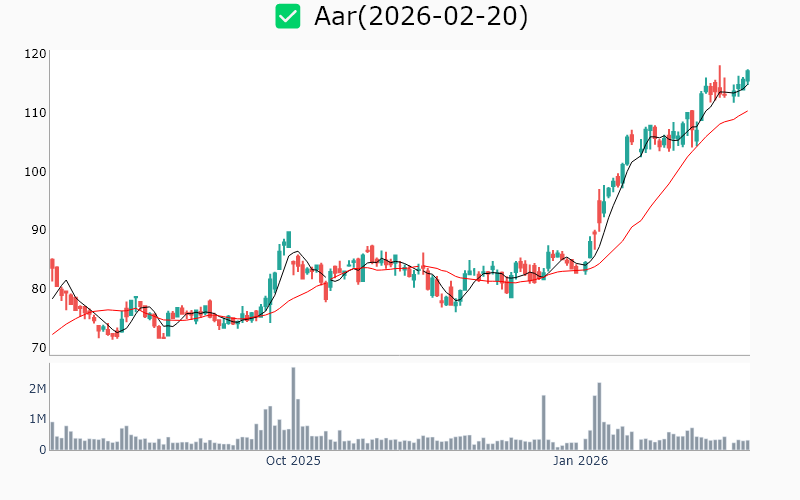Click the last green candlestick at far right
The image size is (800, 500).
(747, 76)
